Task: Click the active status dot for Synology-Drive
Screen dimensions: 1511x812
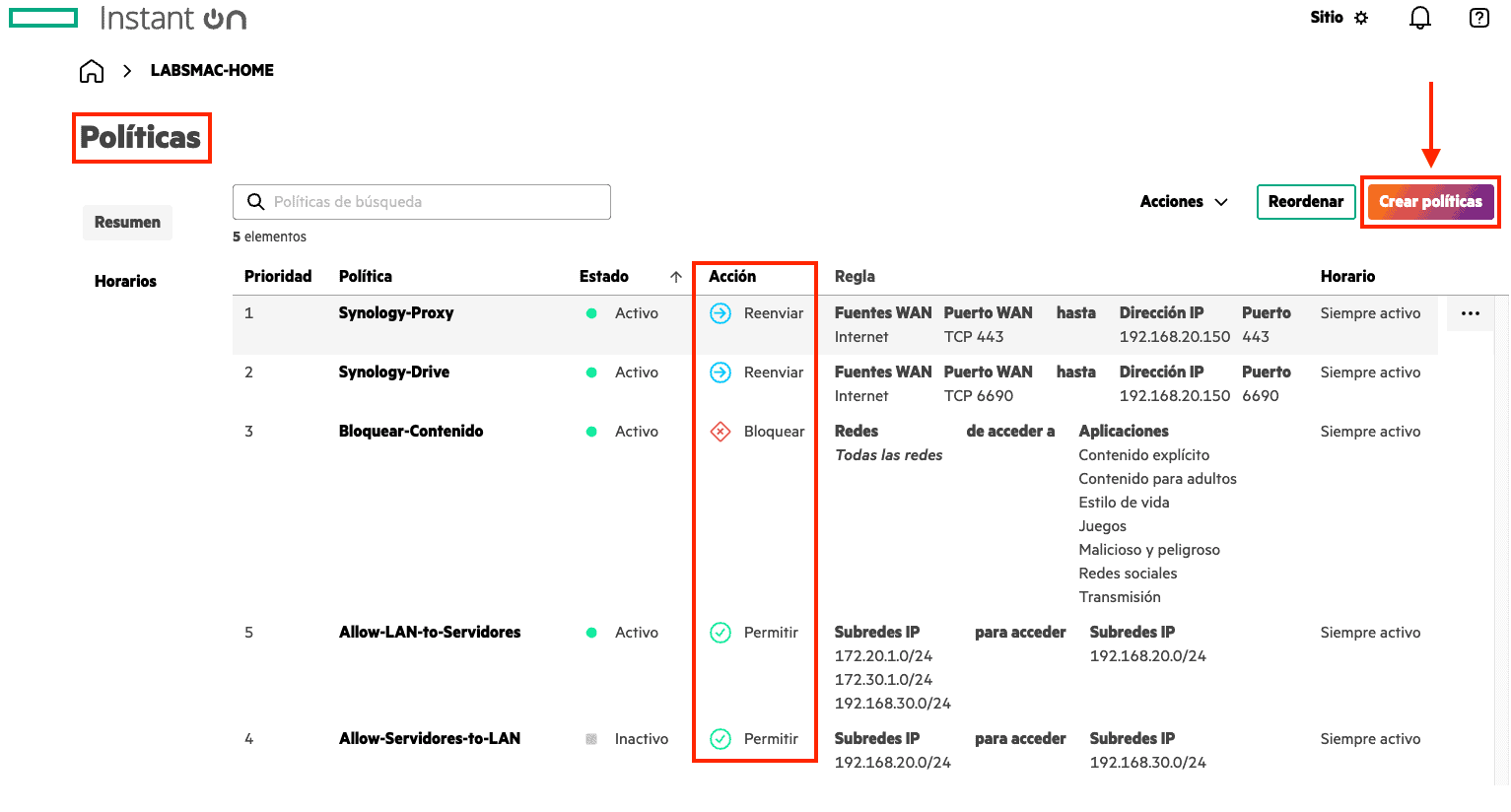Action: click(x=591, y=372)
